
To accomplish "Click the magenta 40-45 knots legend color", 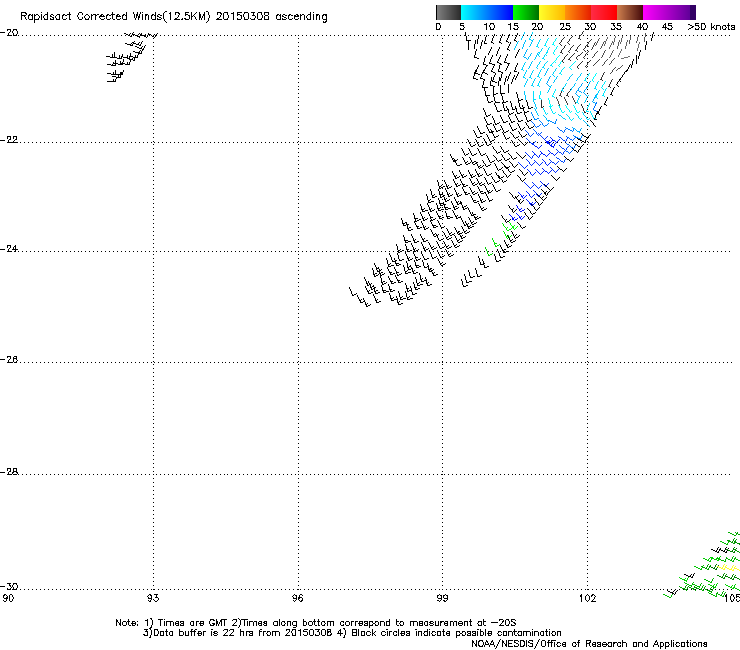I will pyautogui.click(x=656, y=12).
